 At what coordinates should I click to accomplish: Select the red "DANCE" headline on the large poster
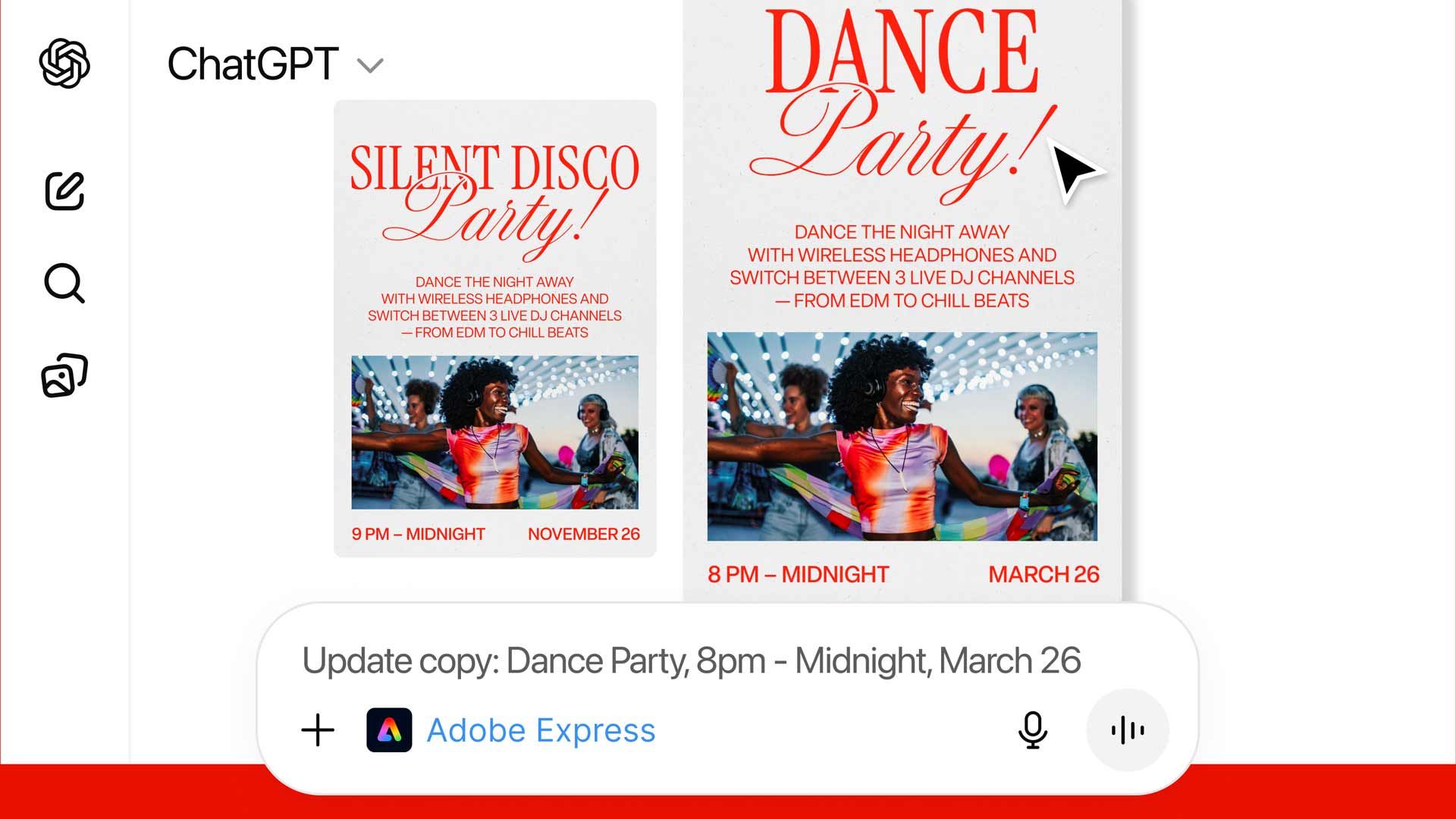tap(901, 53)
